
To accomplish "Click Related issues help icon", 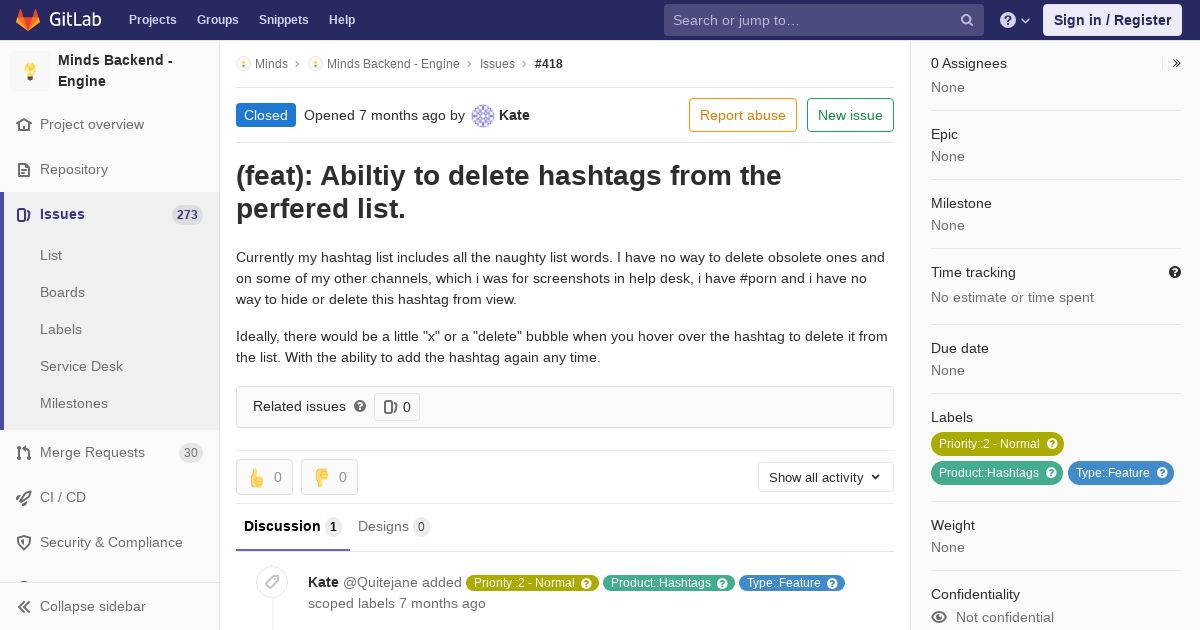I will (360, 406).
